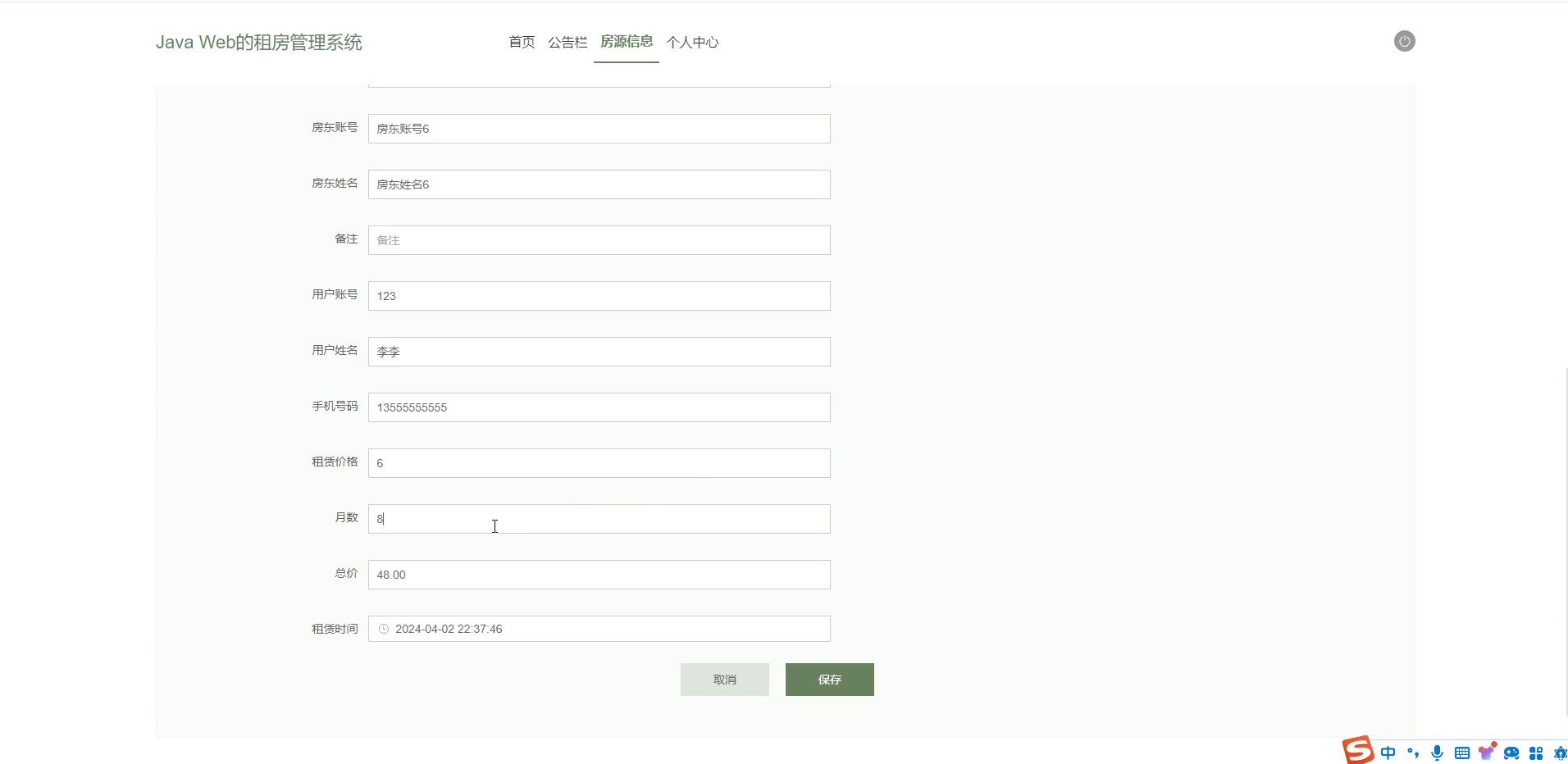Viewport: 1568px width, 764px height.
Task: Click into the empty 备注 field
Action: [x=599, y=240]
